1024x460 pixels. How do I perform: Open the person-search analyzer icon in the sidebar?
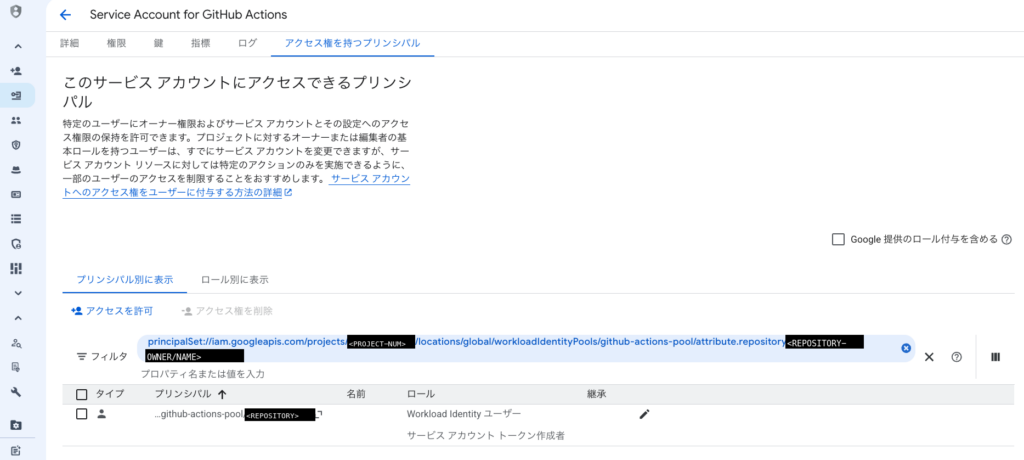click(17, 342)
